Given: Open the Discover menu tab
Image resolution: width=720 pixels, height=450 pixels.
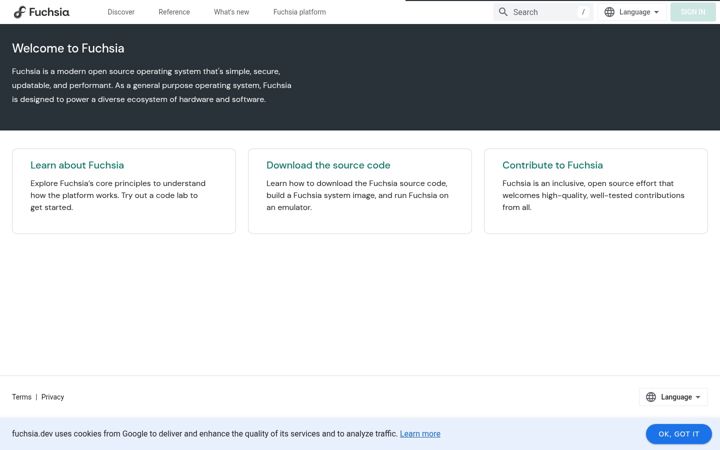Looking at the screenshot, I should (x=121, y=12).
